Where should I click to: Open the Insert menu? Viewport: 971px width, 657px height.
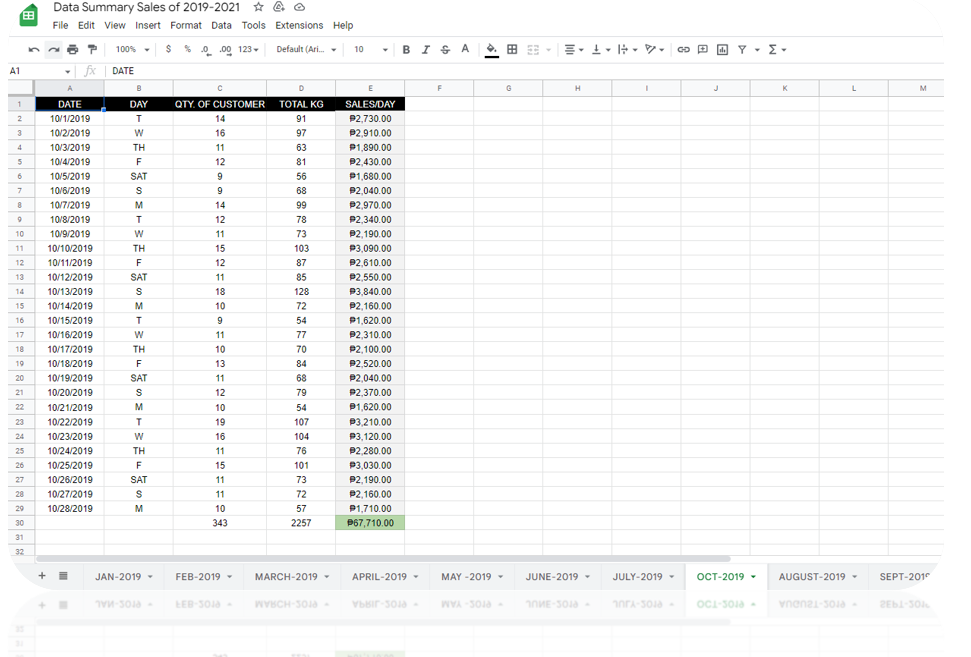[x=148, y=25]
